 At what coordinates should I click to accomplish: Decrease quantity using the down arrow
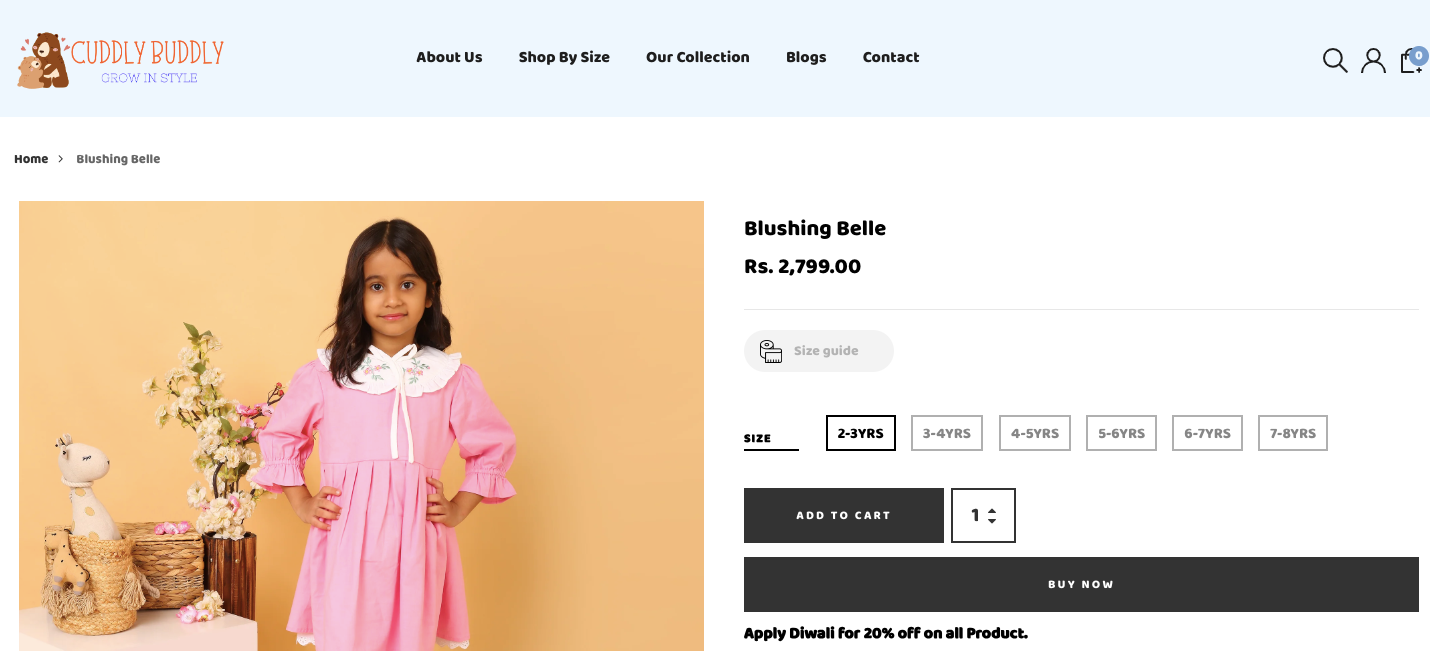click(x=992, y=521)
